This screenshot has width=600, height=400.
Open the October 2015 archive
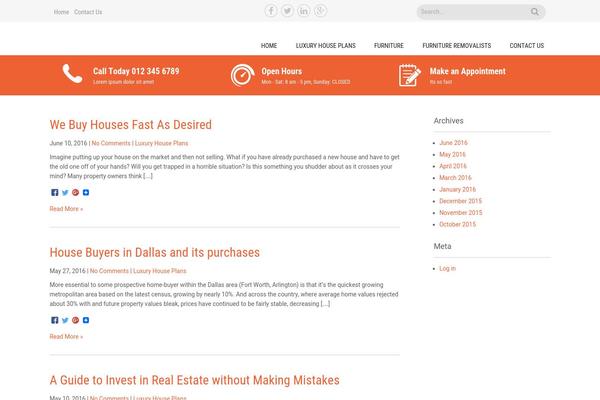click(x=457, y=224)
